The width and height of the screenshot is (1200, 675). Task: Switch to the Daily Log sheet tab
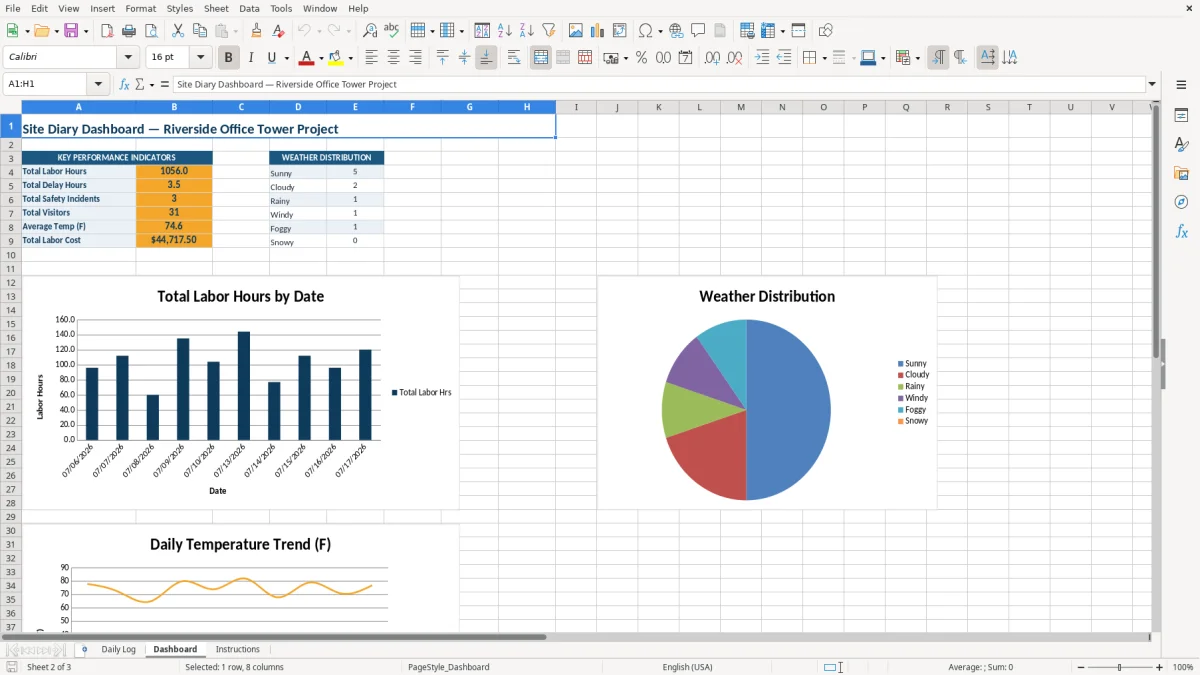[x=118, y=649]
